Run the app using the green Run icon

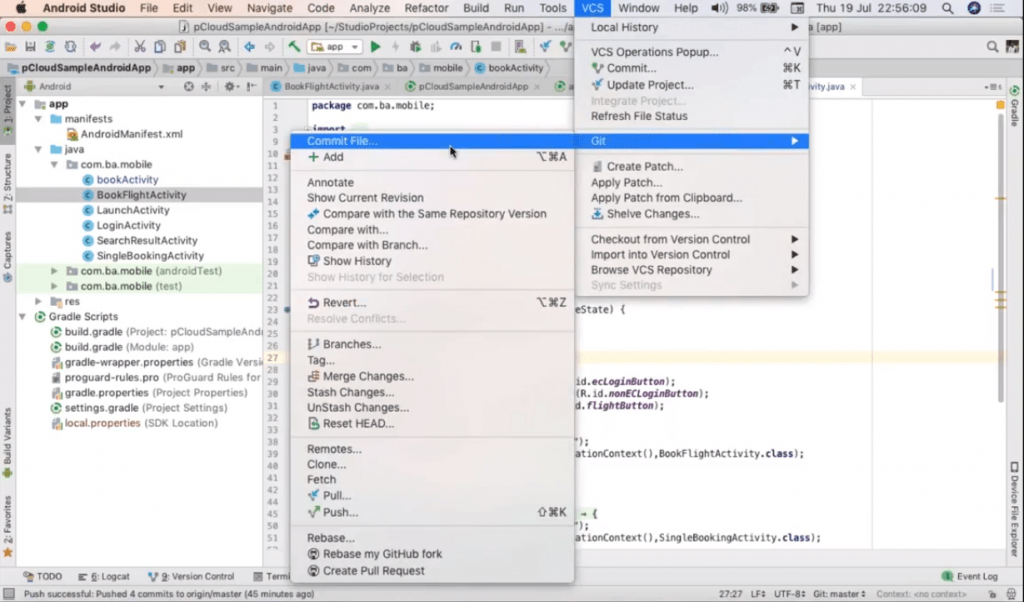[x=375, y=47]
